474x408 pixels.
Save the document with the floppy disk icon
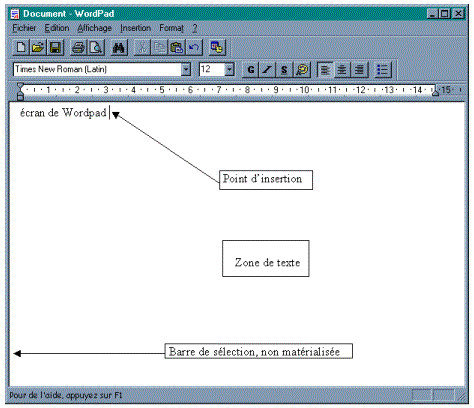(x=55, y=48)
